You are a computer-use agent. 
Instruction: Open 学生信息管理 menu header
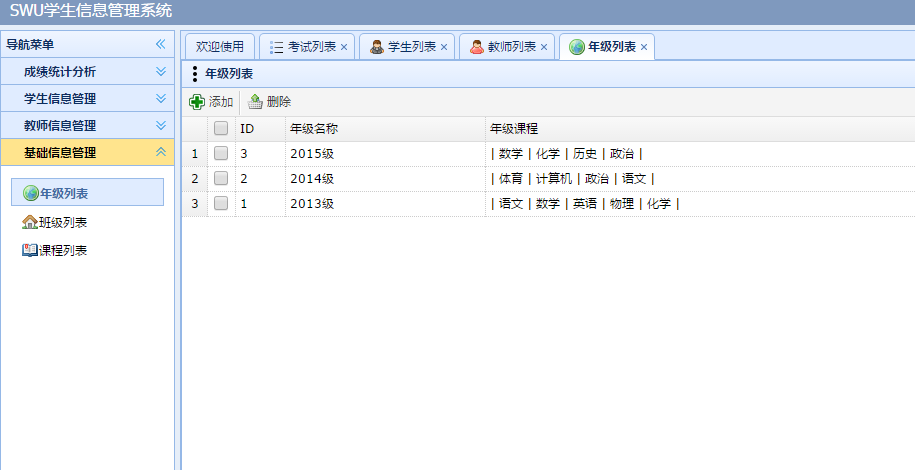88,98
